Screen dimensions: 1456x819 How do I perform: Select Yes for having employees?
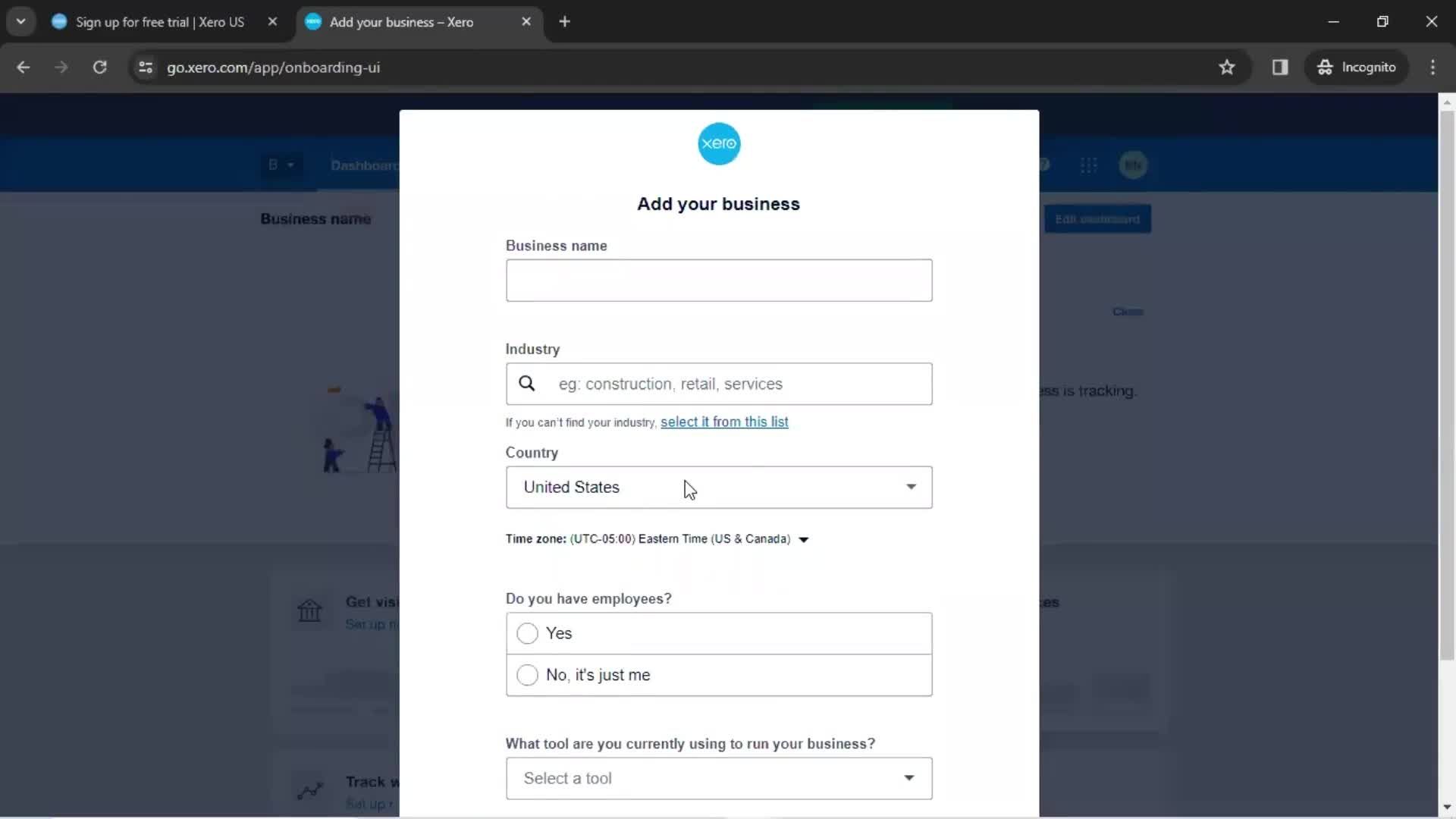click(x=719, y=633)
